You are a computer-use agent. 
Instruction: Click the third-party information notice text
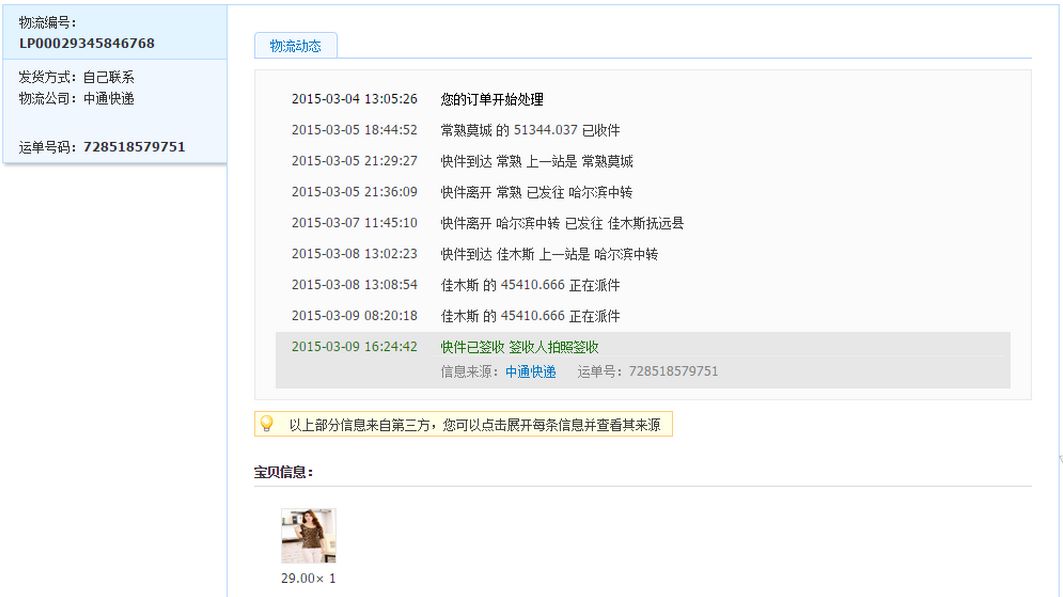pos(474,425)
